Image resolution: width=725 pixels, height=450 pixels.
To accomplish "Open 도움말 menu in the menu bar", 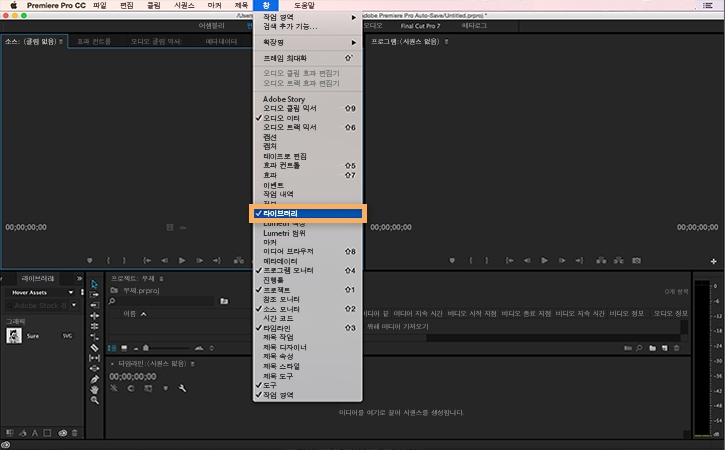I will (x=304, y=5).
